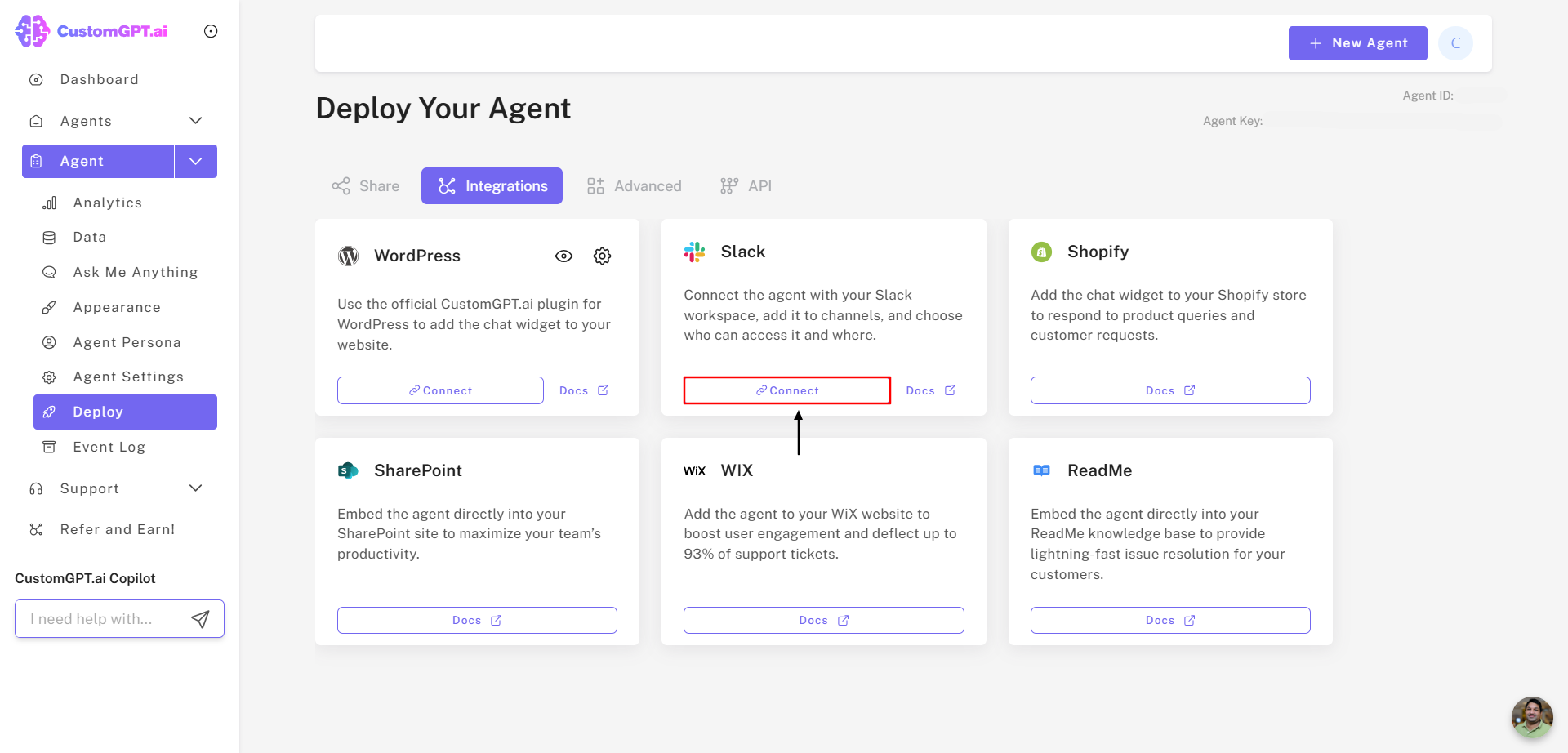
Task: Expand the Agents chevron
Action: (x=195, y=121)
